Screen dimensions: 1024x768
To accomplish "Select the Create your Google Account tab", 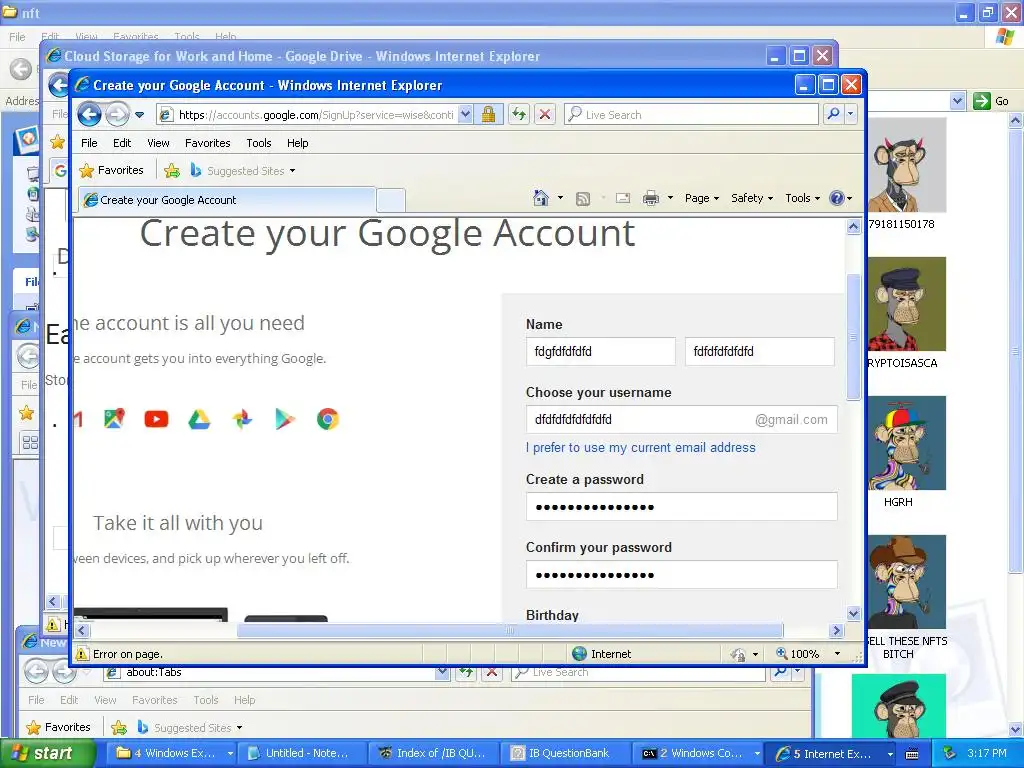I will pyautogui.click(x=227, y=200).
